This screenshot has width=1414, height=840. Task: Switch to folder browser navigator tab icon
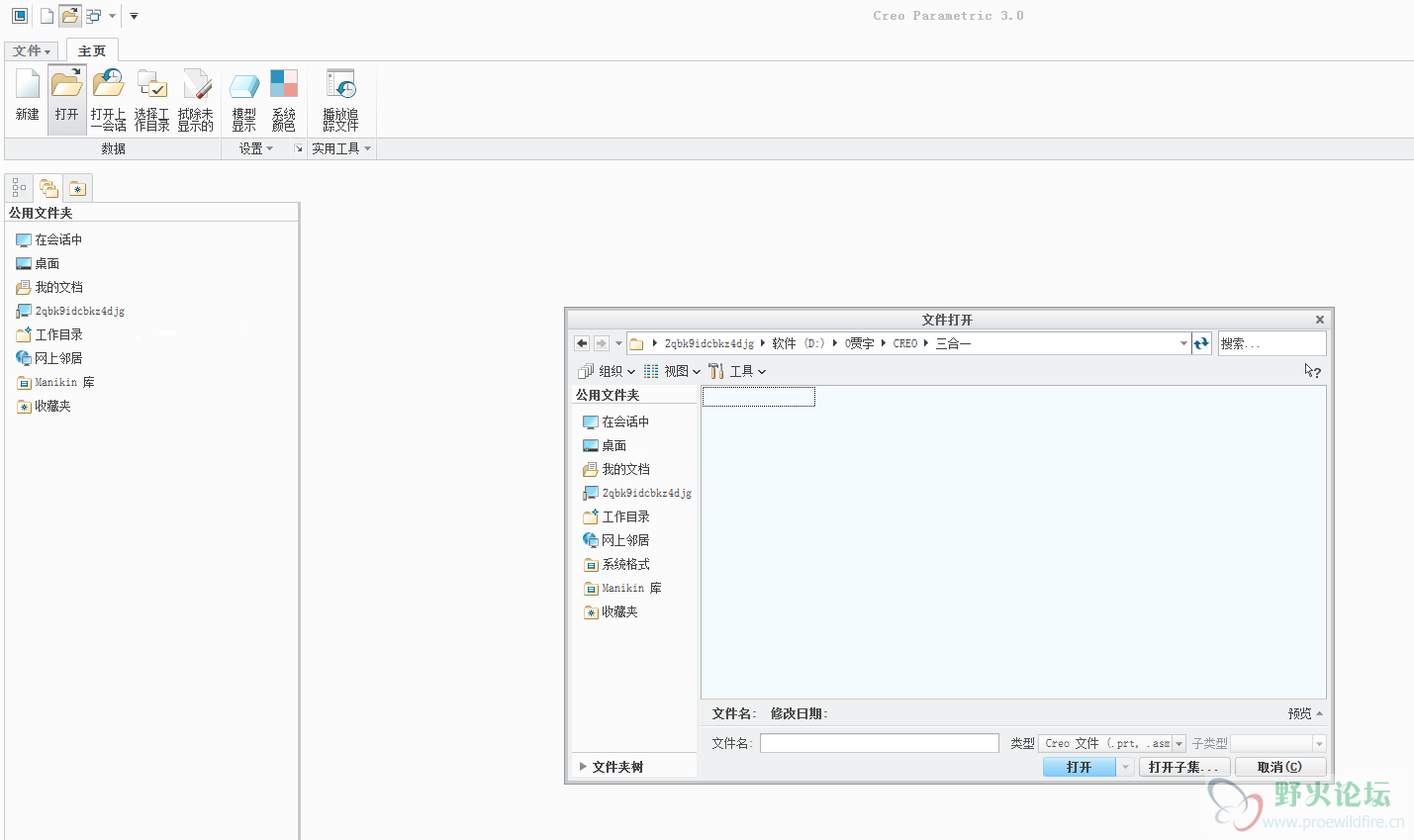click(48, 187)
